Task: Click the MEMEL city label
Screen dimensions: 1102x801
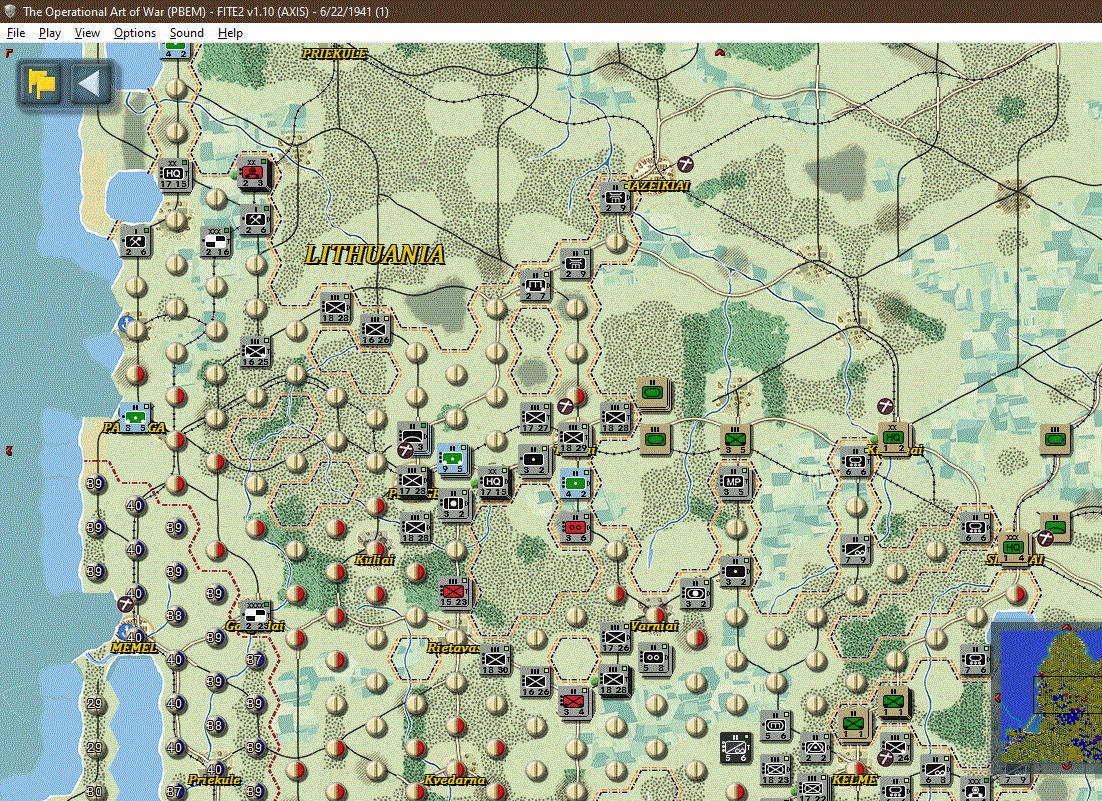Action: coord(134,647)
